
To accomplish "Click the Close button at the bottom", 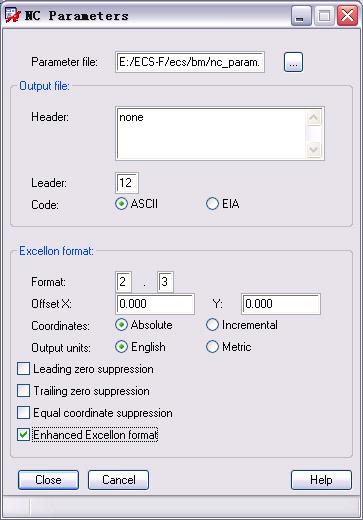I will coord(48,480).
